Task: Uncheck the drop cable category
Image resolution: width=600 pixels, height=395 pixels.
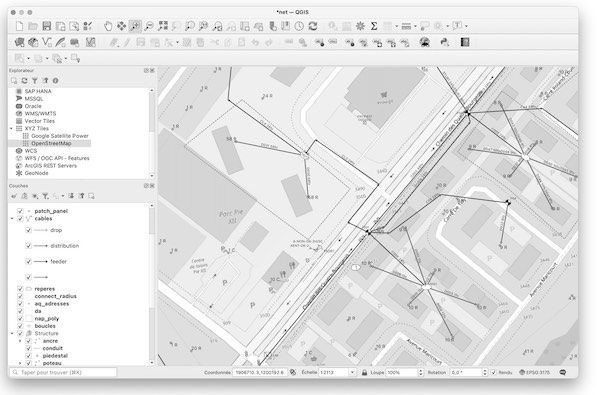Action: pyautogui.click(x=28, y=230)
